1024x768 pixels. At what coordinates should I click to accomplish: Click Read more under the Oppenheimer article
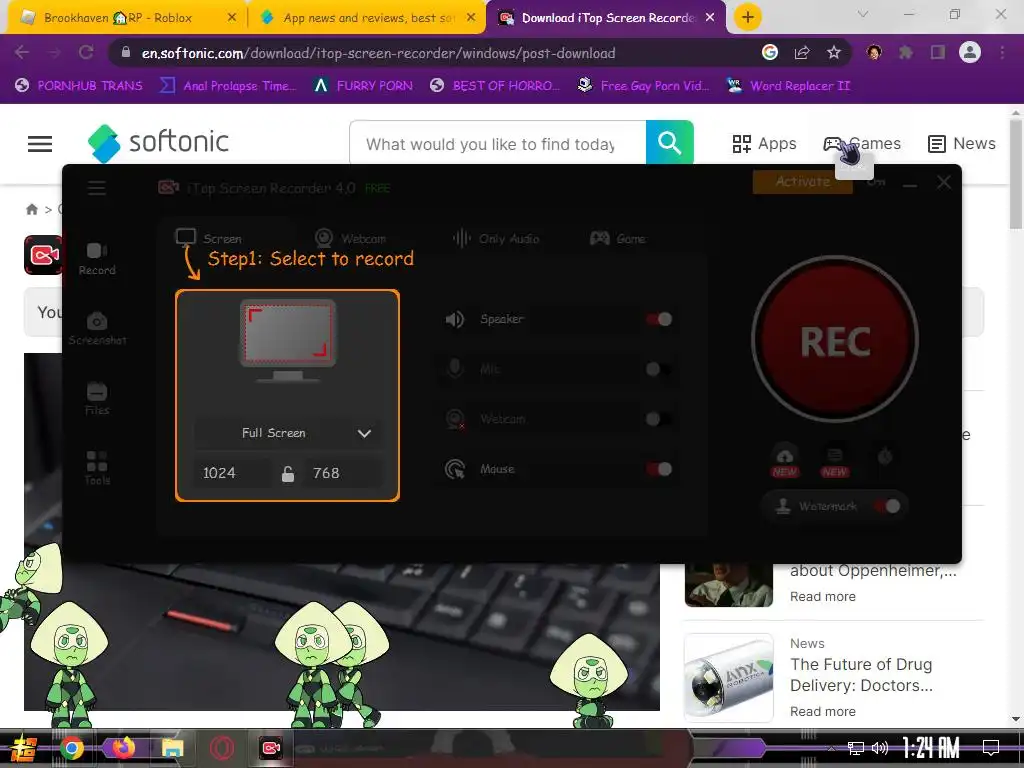[823, 596]
